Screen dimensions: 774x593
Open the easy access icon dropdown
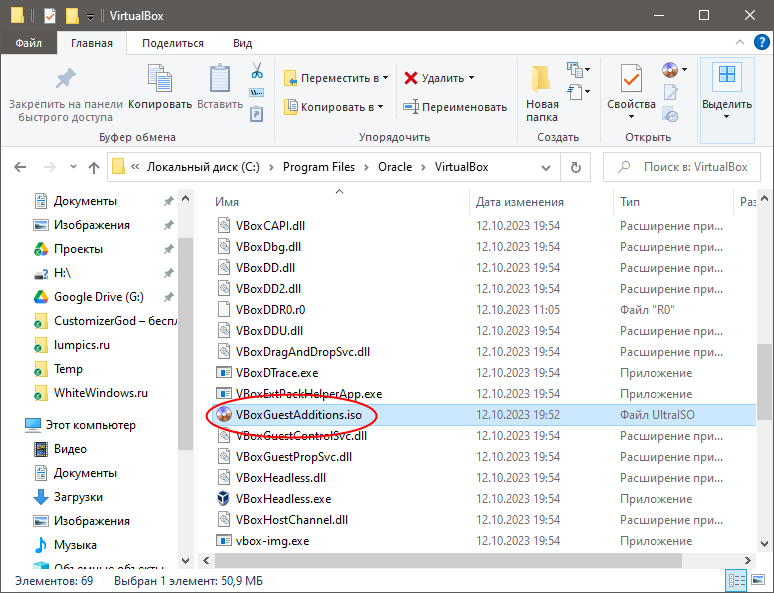[579, 92]
